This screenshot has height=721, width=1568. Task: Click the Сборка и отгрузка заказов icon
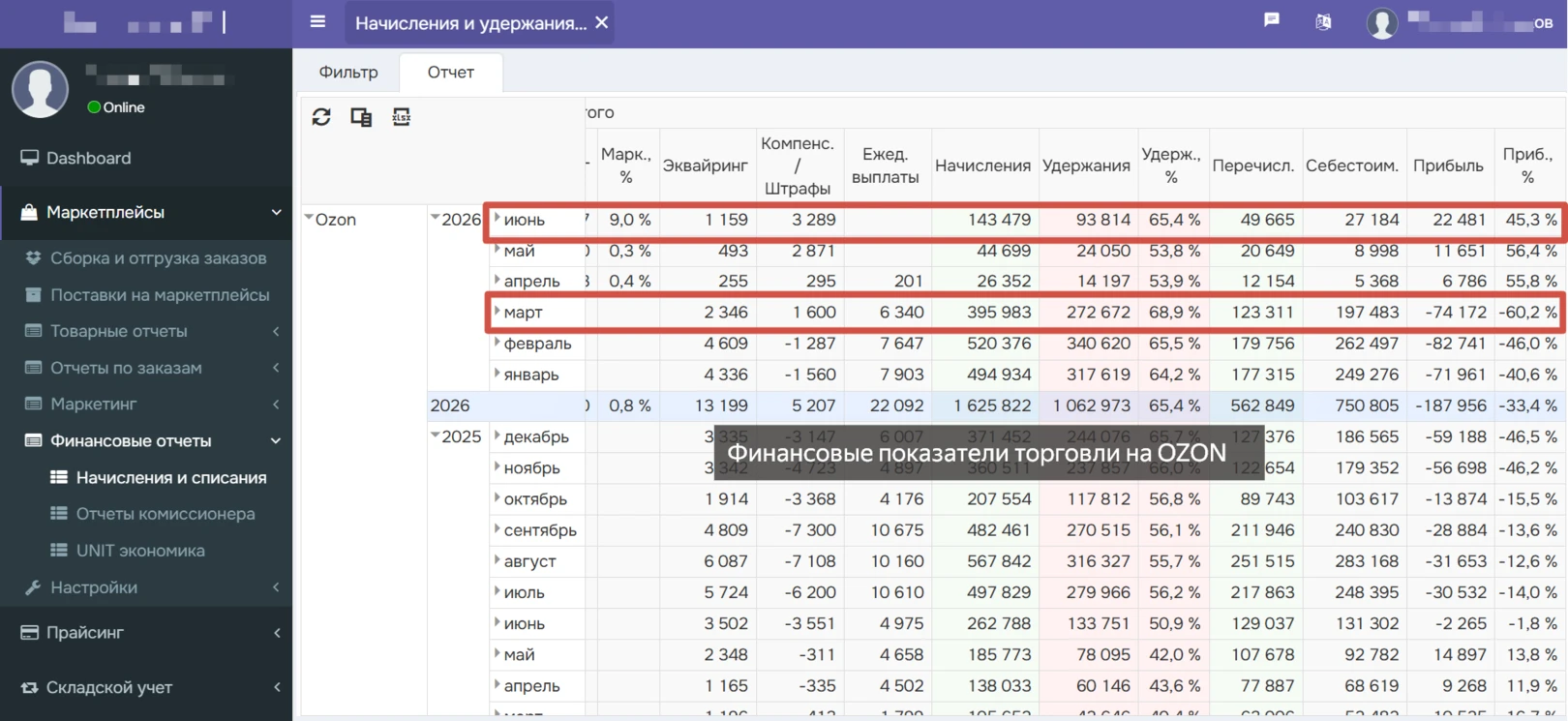(x=34, y=257)
